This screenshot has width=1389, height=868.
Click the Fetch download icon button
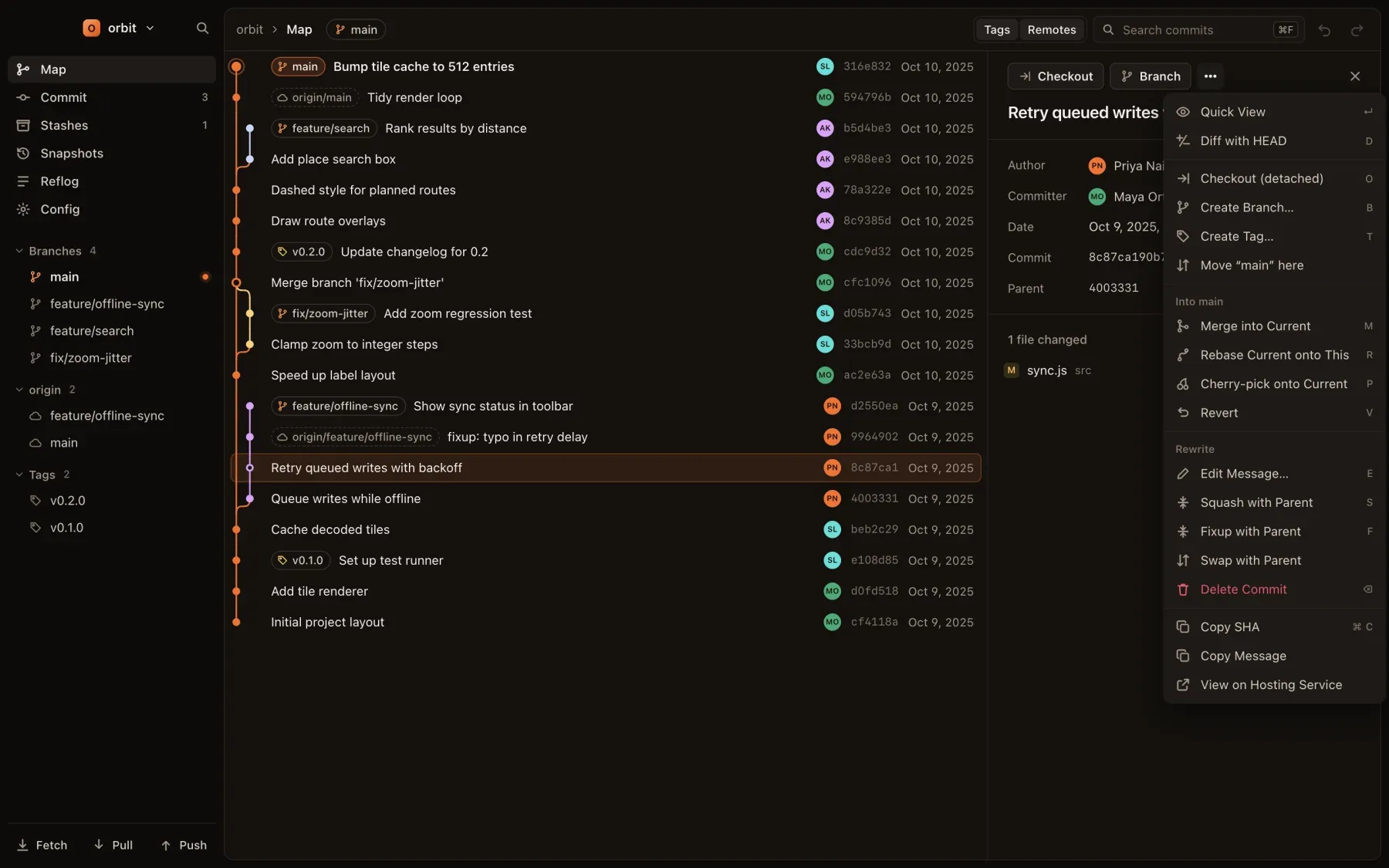42,845
